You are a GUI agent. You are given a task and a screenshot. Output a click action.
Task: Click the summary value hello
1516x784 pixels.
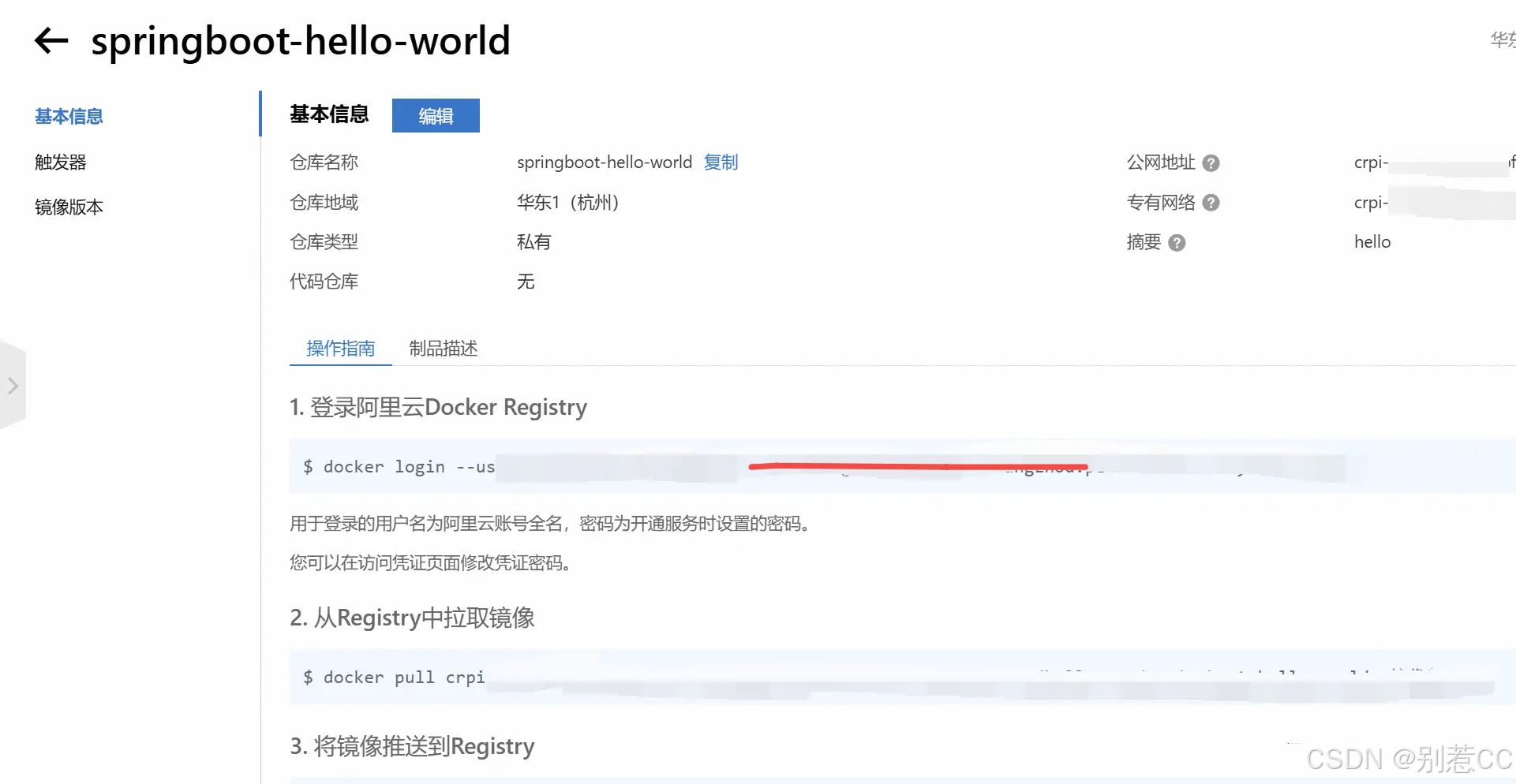(1372, 242)
